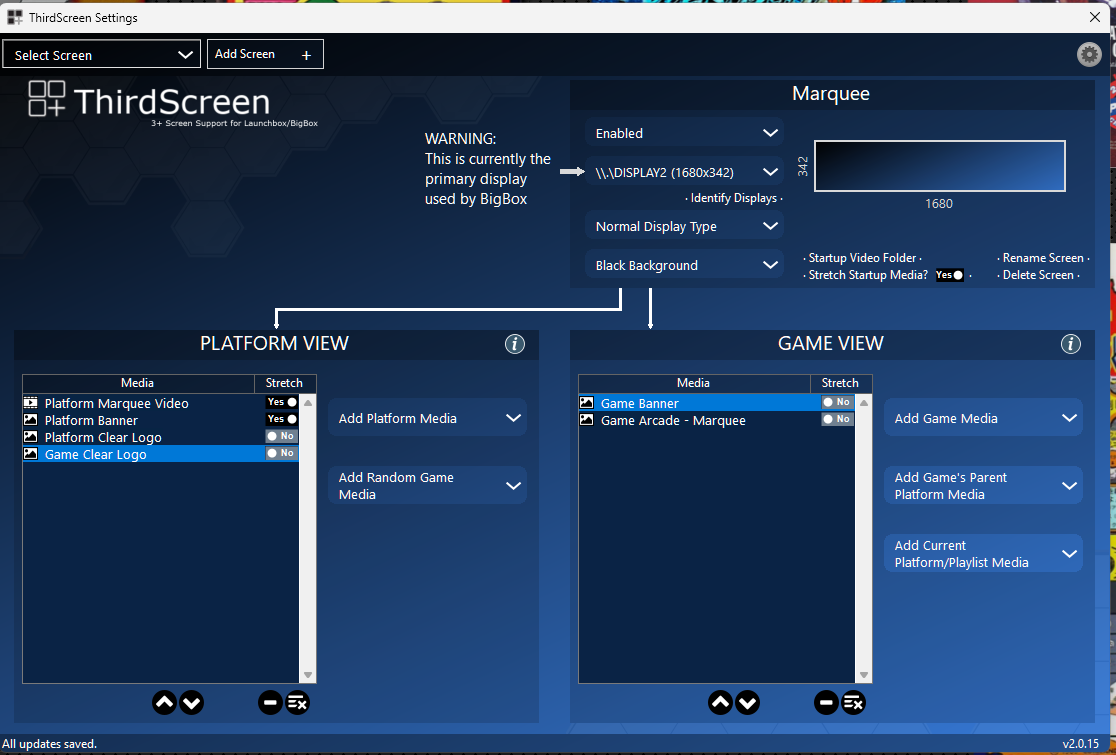
Task: Click the ThirdScreen logo icon
Action: pos(47,98)
